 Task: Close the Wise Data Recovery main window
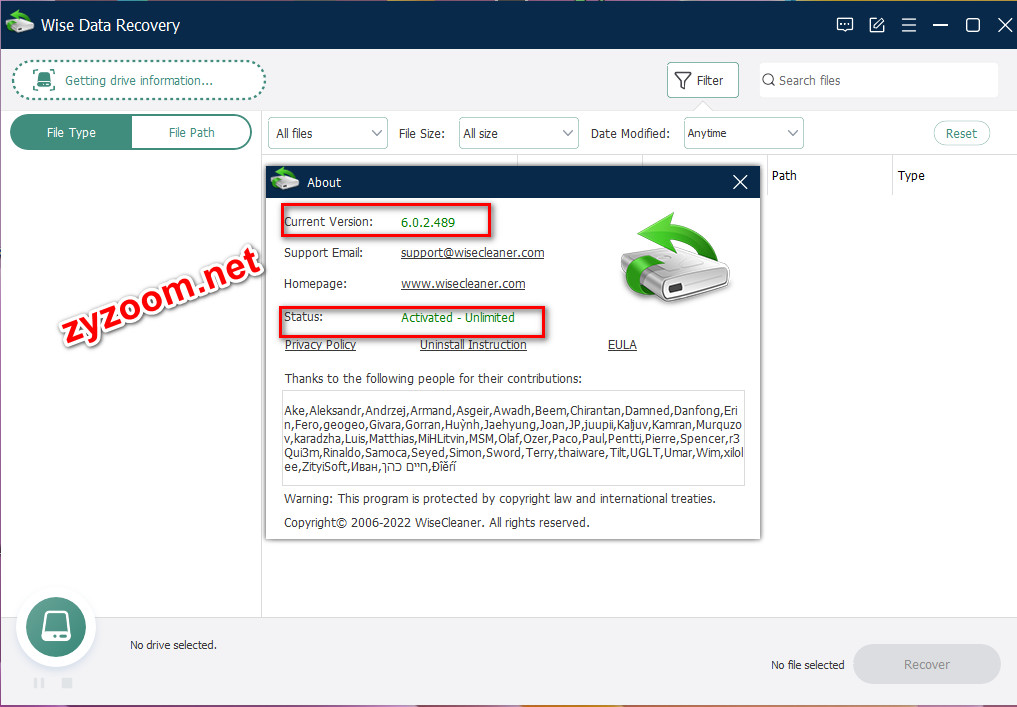click(x=1005, y=25)
